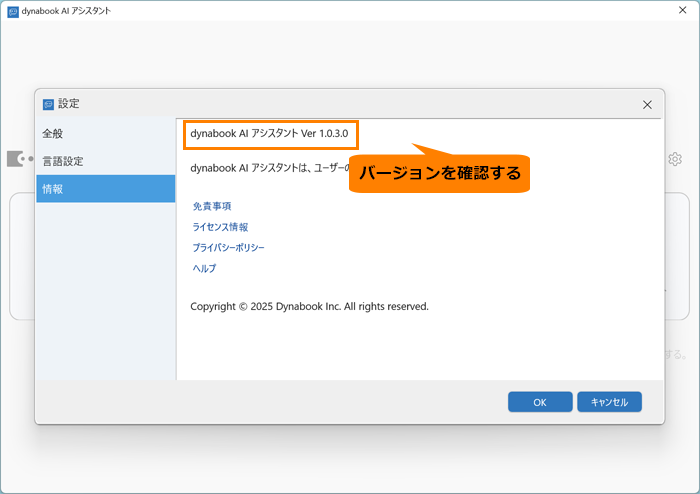Close the 設定 dialog

pos(647,105)
